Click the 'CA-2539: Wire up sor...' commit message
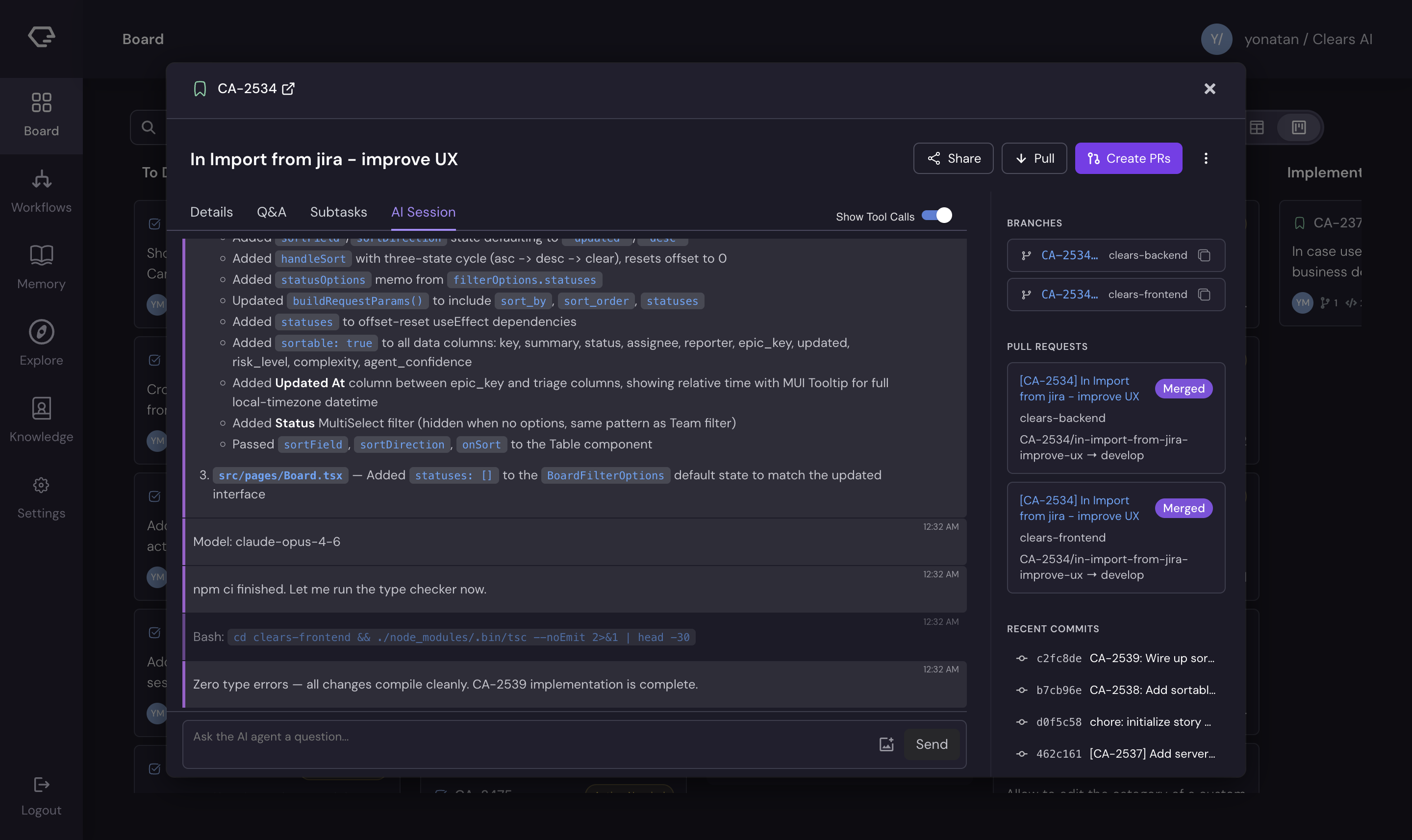 pos(1152,658)
